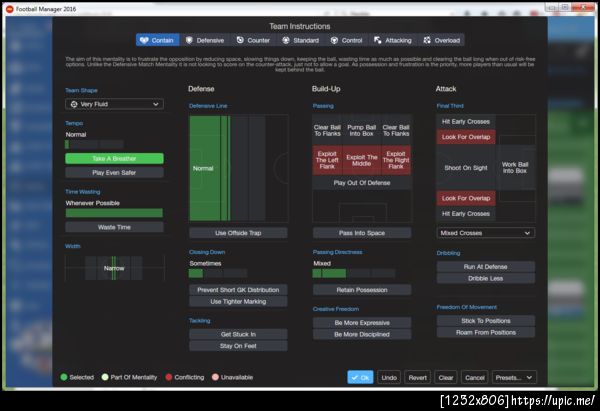The width and height of the screenshot is (600, 411).
Task: Select Play Out Of Defense
Action: [362, 183]
